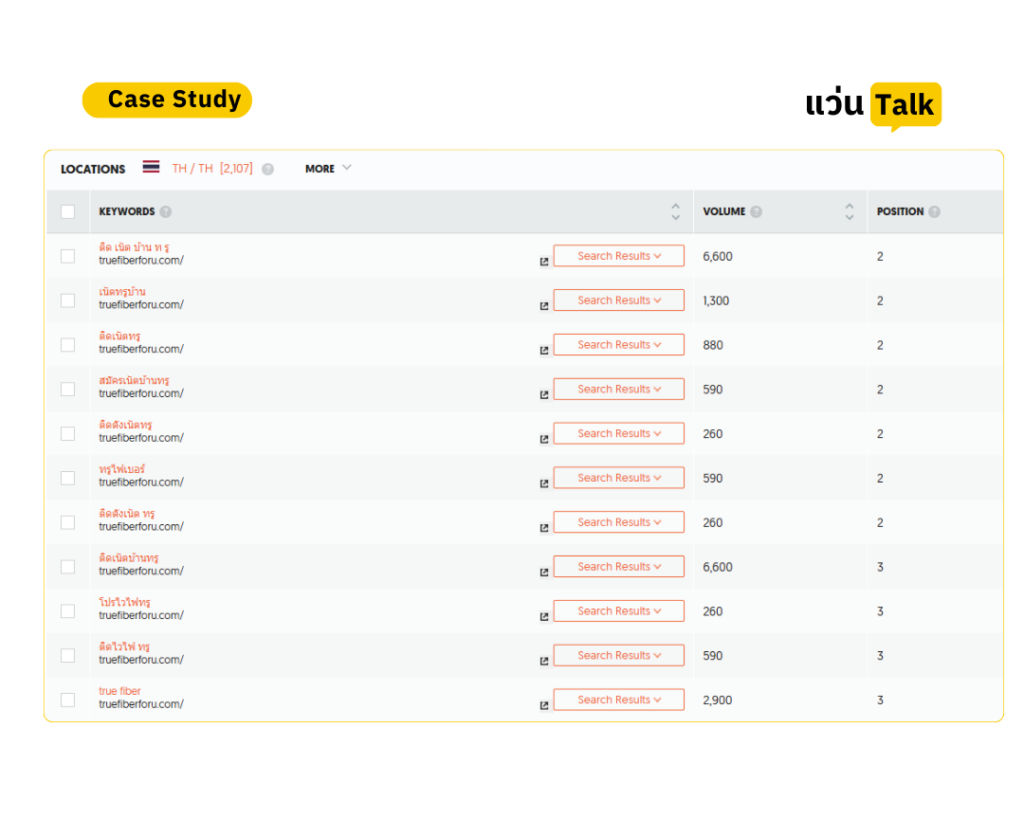Viewport: 1024px width, 819px height.
Task: Tick checkbox for เน็ตทรูบ้าน row
Action: (68, 300)
